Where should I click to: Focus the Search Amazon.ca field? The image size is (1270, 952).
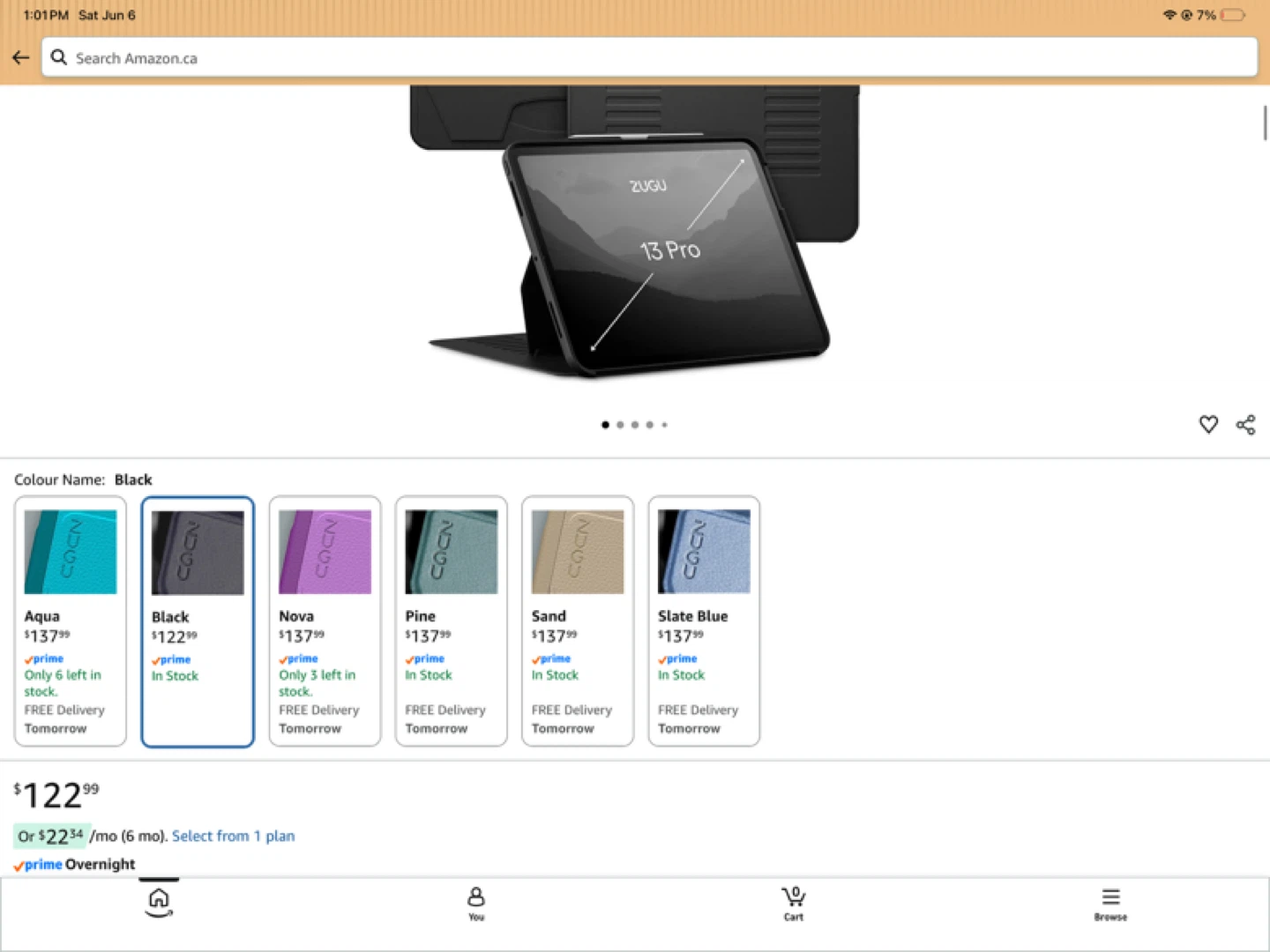pyautogui.click(x=649, y=57)
